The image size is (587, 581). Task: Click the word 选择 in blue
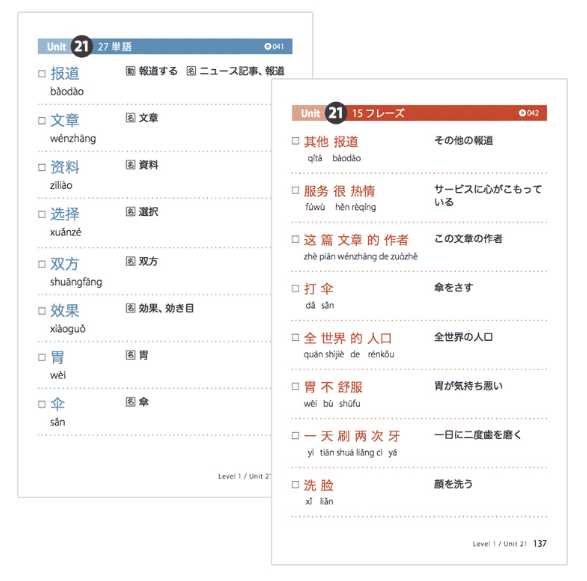[x=65, y=214]
